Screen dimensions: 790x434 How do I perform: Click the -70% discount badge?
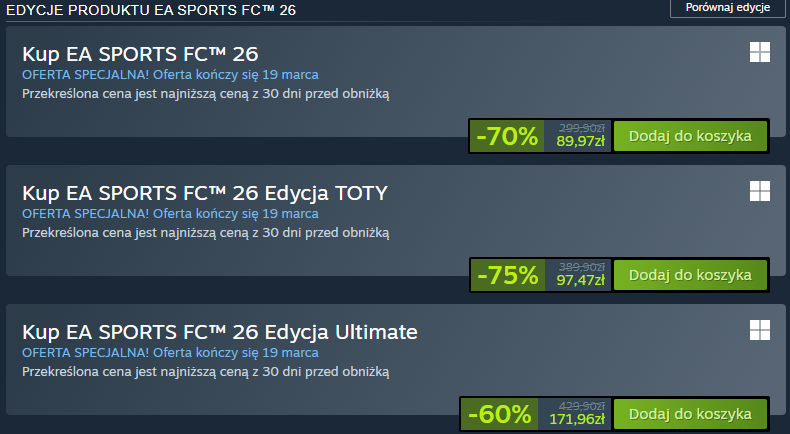tap(507, 136)
